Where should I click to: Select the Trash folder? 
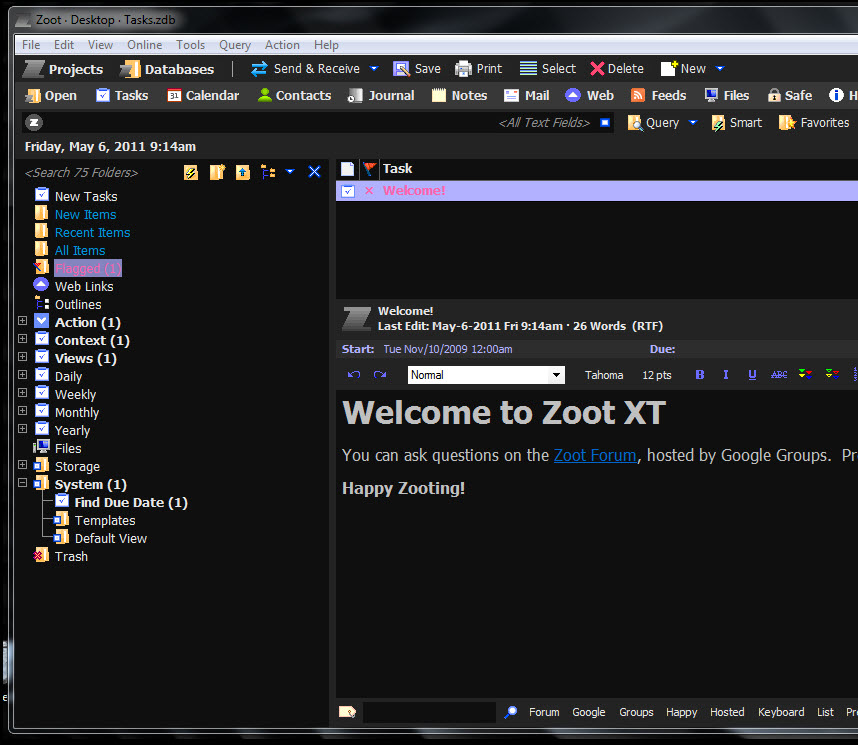pos(71,556)
